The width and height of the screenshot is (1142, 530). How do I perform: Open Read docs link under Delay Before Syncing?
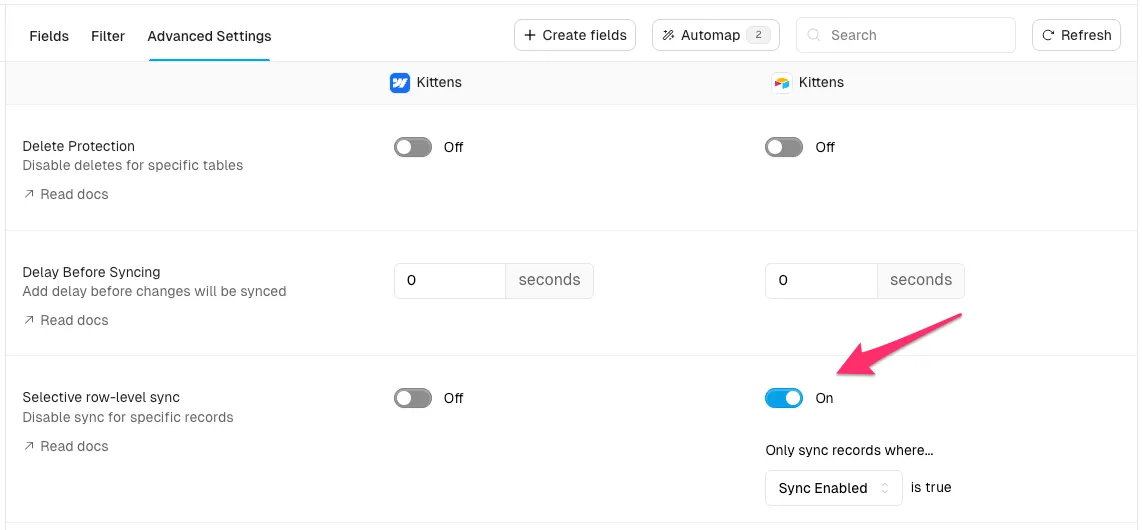coord(66,320)
